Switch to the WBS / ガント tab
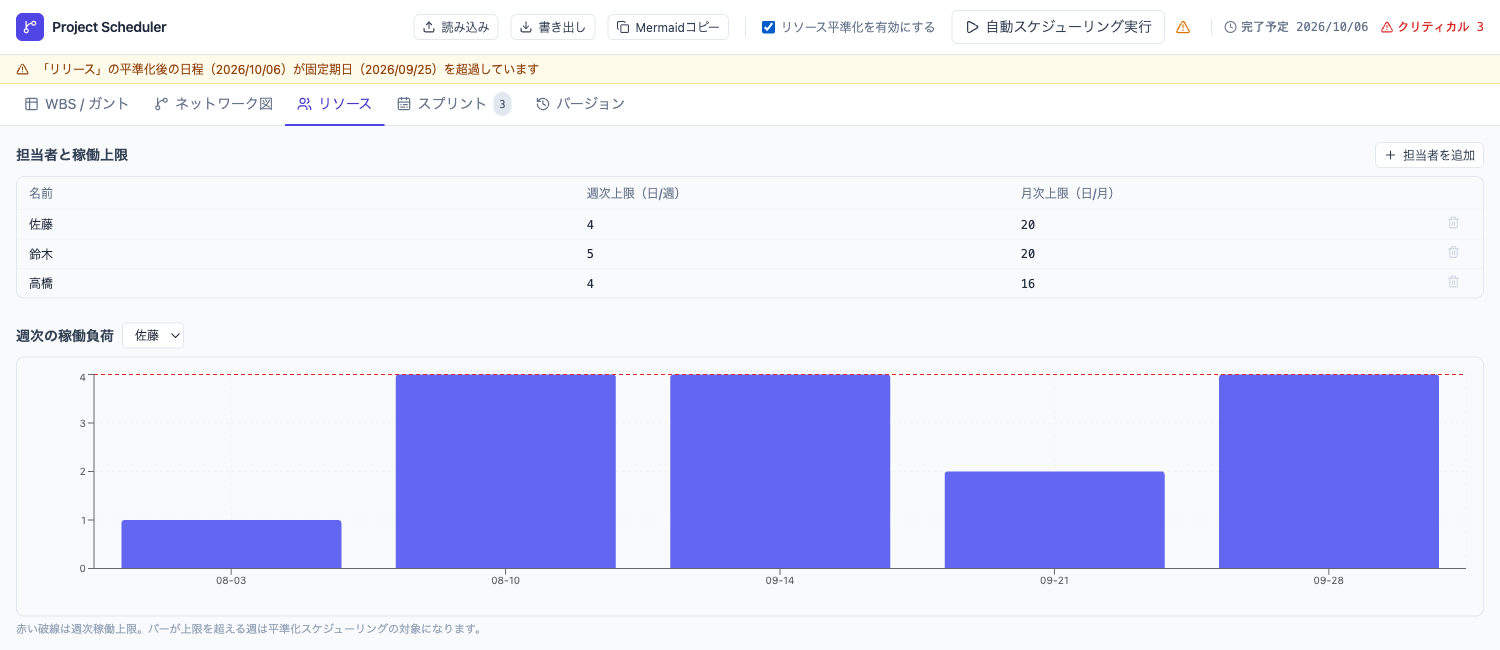Image resolution: width=1500 pixels, height=650 pixels. tap(77, 104)
